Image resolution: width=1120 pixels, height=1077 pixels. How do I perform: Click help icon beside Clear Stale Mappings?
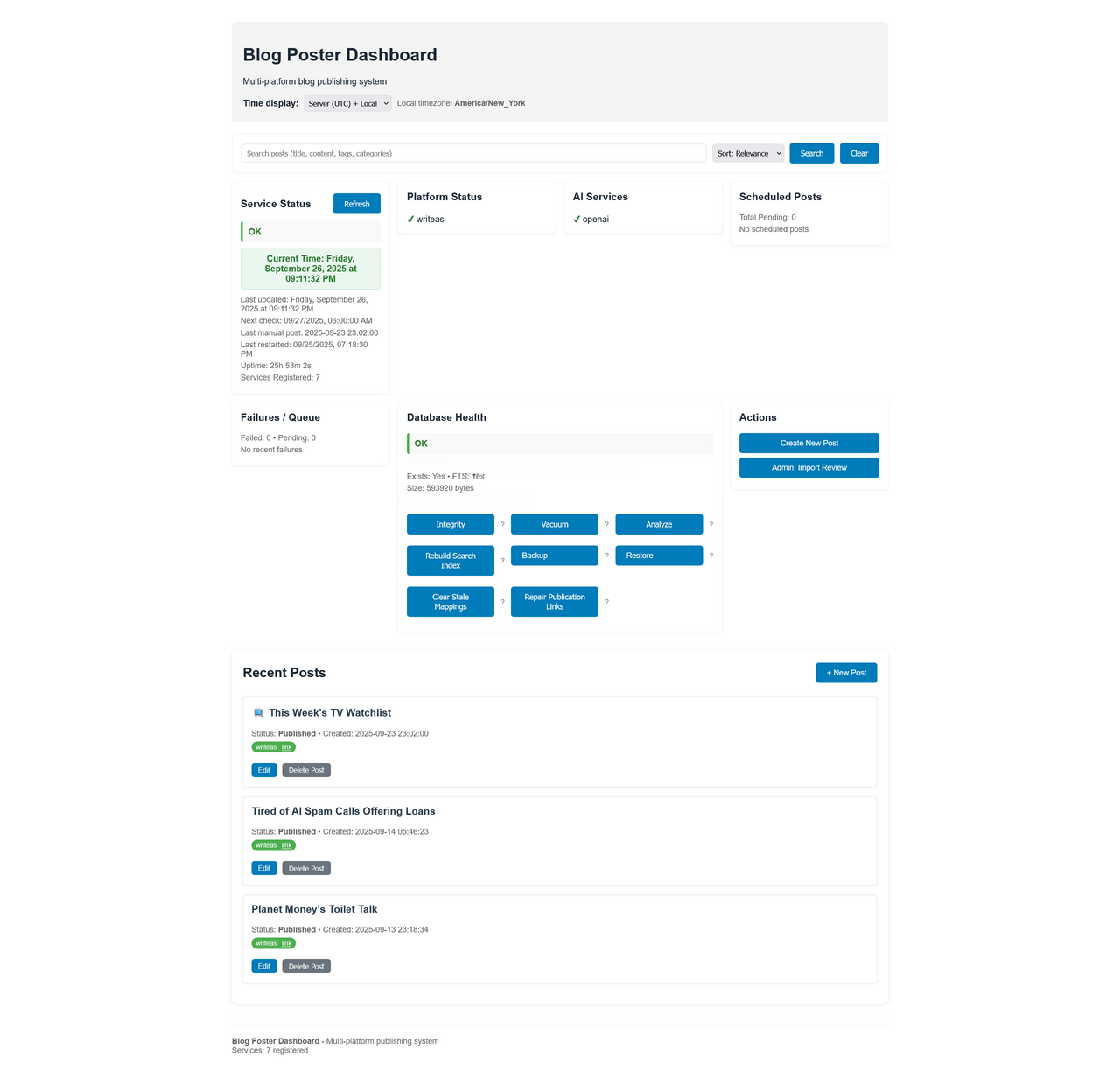pos(502,602)
